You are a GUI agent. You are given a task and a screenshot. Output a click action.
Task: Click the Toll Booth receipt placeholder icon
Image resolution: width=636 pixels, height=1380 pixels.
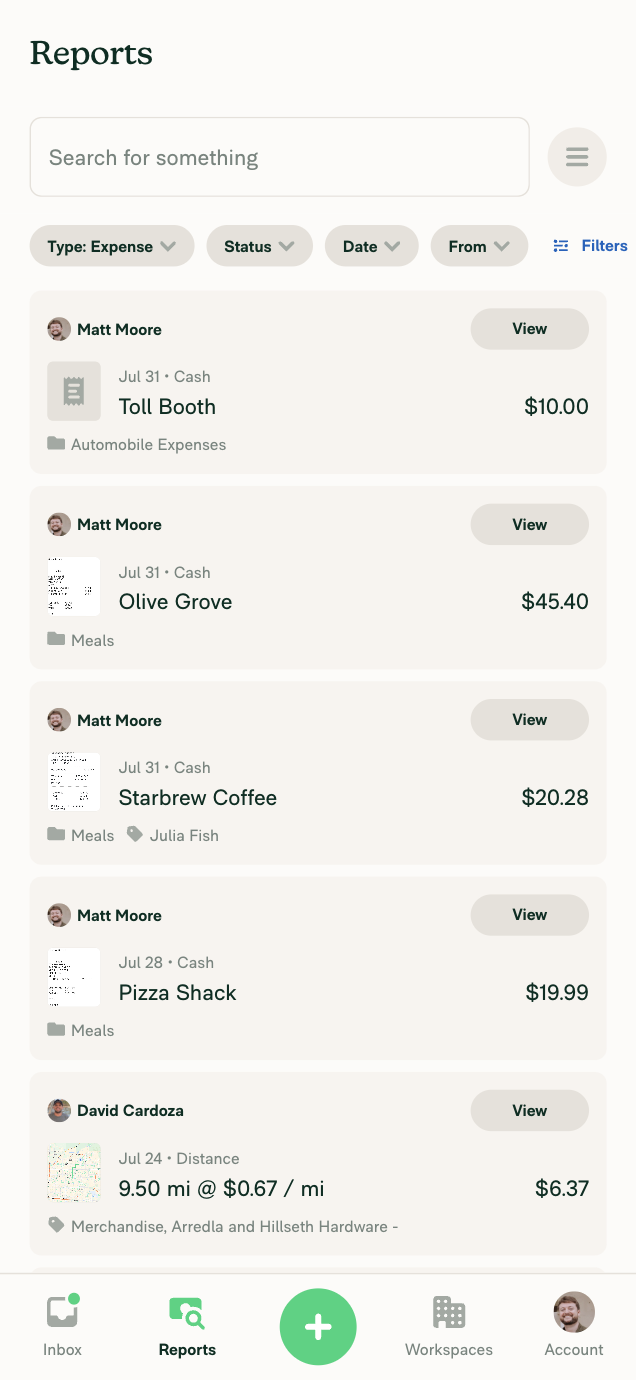[x=74, y=391]
